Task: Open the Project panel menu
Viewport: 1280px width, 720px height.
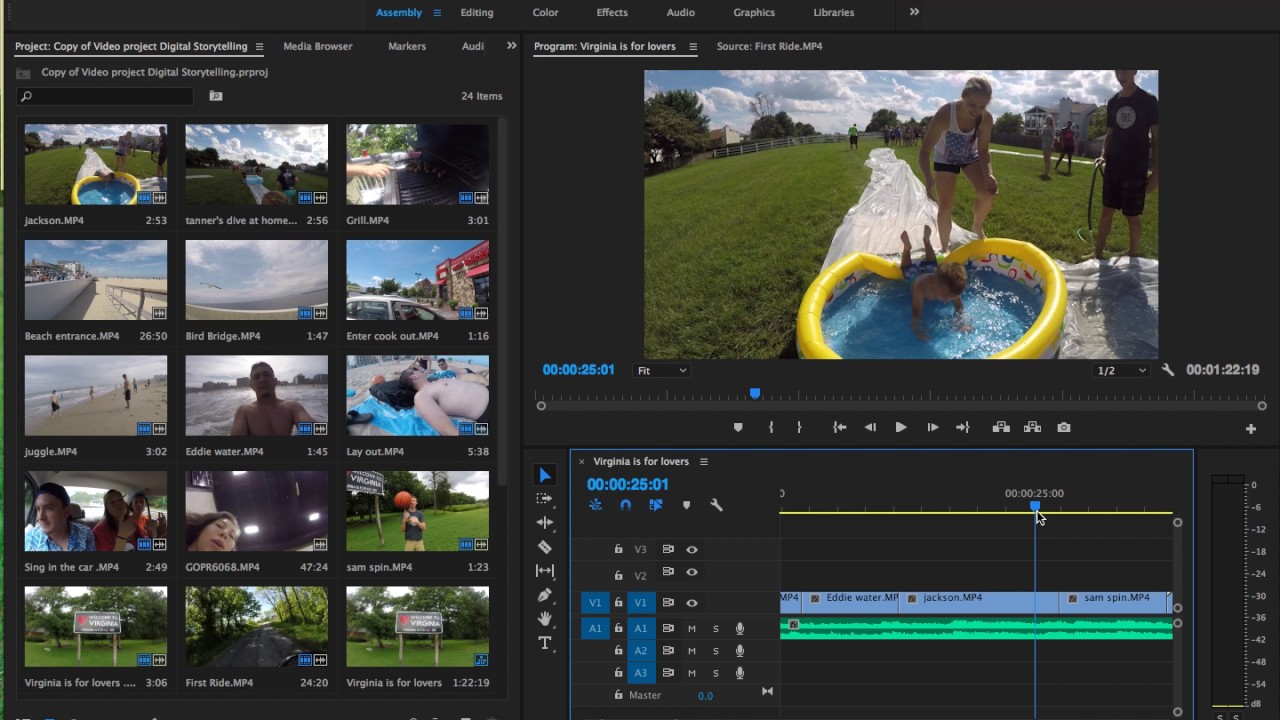Action: tap(259, 46)
